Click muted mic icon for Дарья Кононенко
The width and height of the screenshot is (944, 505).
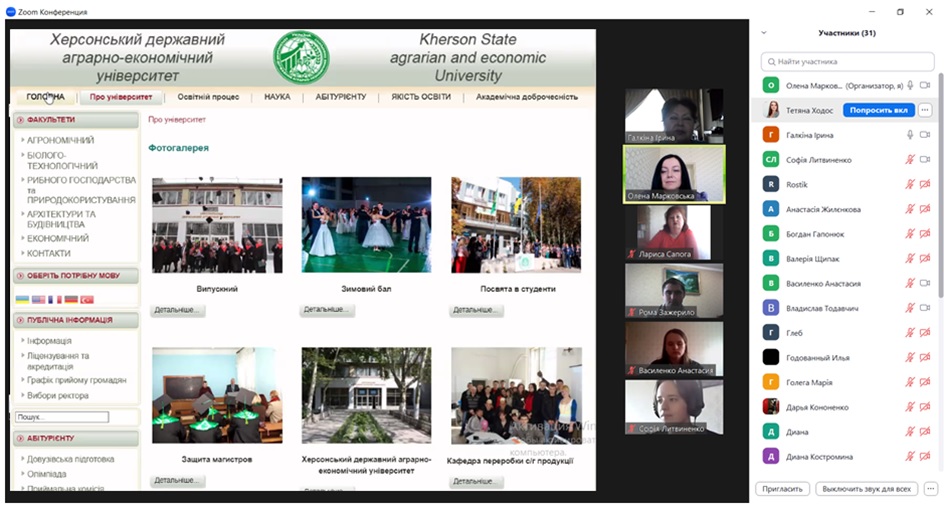[x=910, y=407]
